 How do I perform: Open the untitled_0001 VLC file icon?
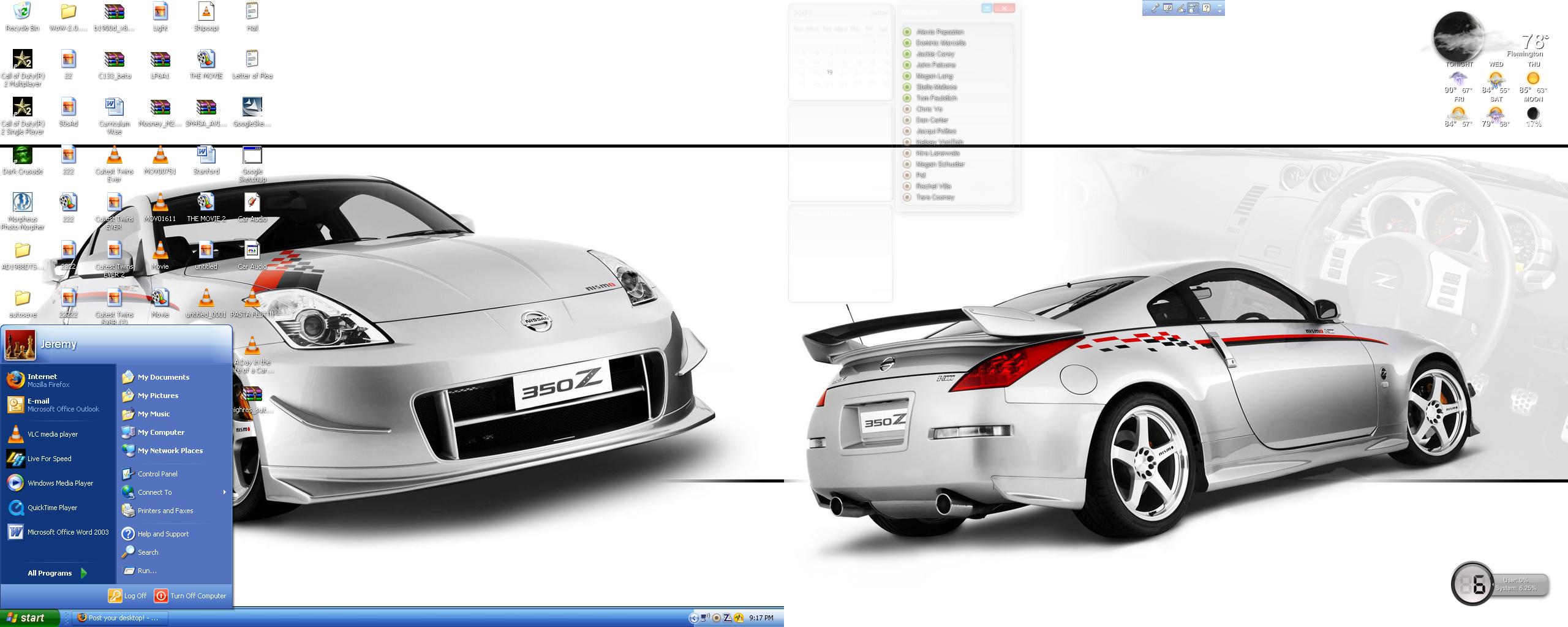pyautogui.click(x=206, y=304)
